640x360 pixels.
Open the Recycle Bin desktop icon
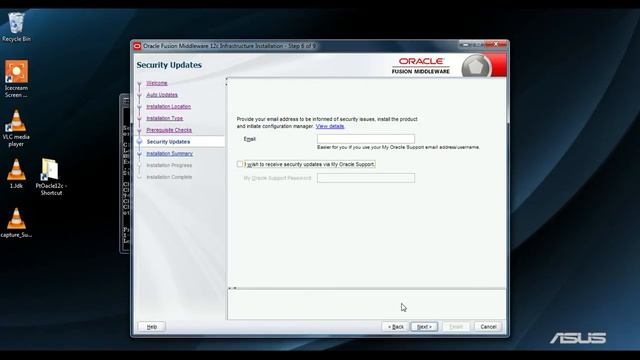[16, 27]
